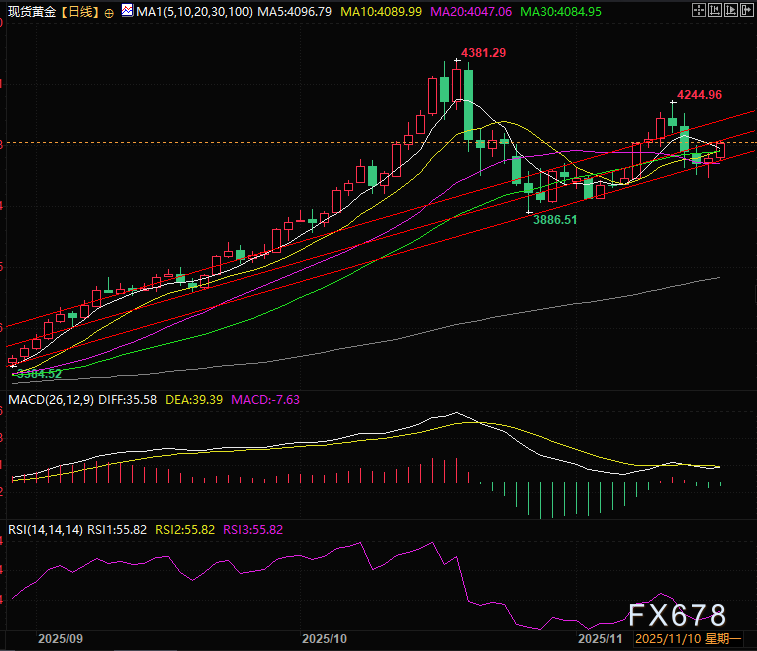Click the FX678 watermark logo
The image size is (757, 651).
[677, 615]
